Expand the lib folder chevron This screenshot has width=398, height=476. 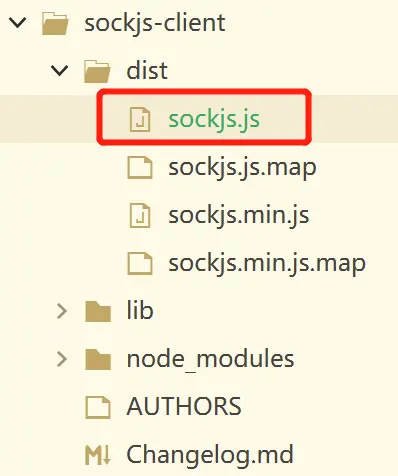(x=62, y=311)
